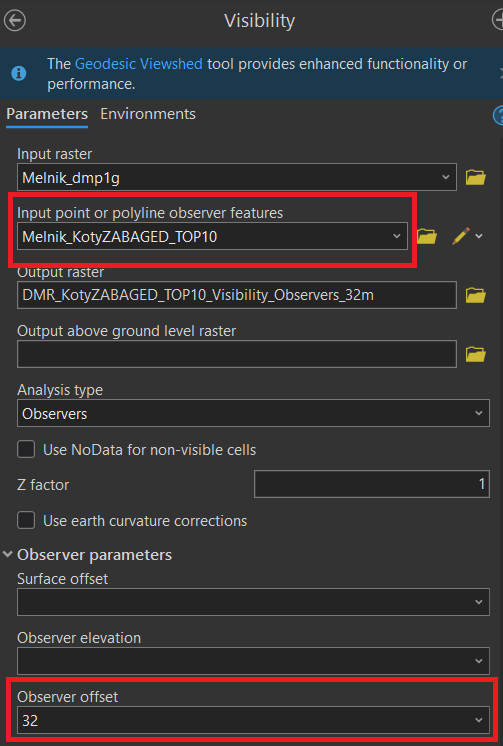The width and height of the screenshot is (503, 746).
Task: Browse folder for Input raster
Action: (475, 177)
